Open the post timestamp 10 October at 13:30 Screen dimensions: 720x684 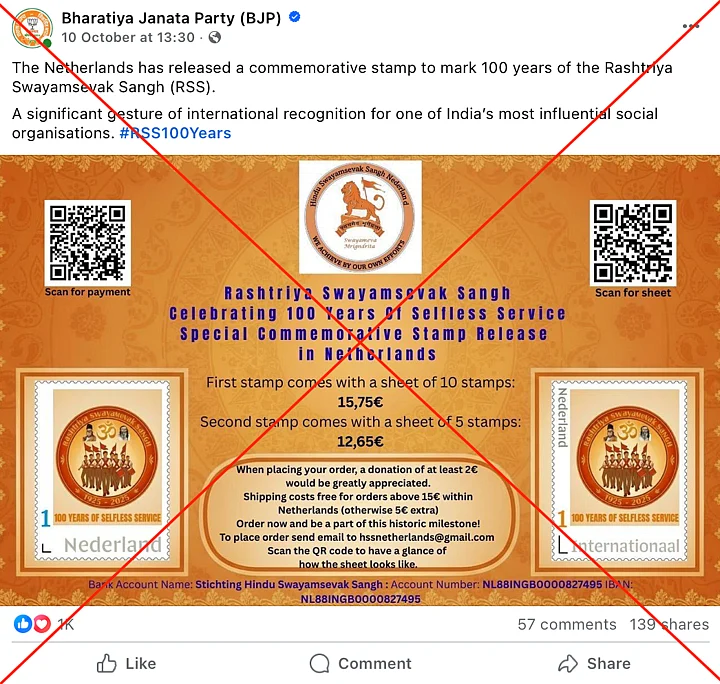pos(128,37)
